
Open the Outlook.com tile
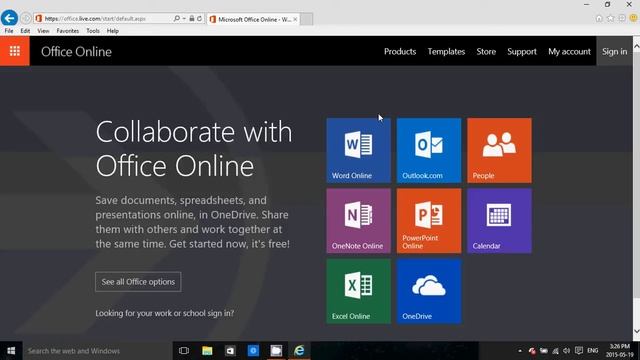429,150
